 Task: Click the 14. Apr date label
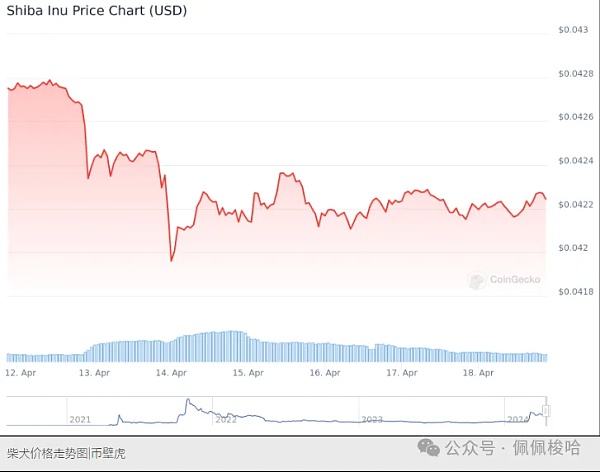171,372
